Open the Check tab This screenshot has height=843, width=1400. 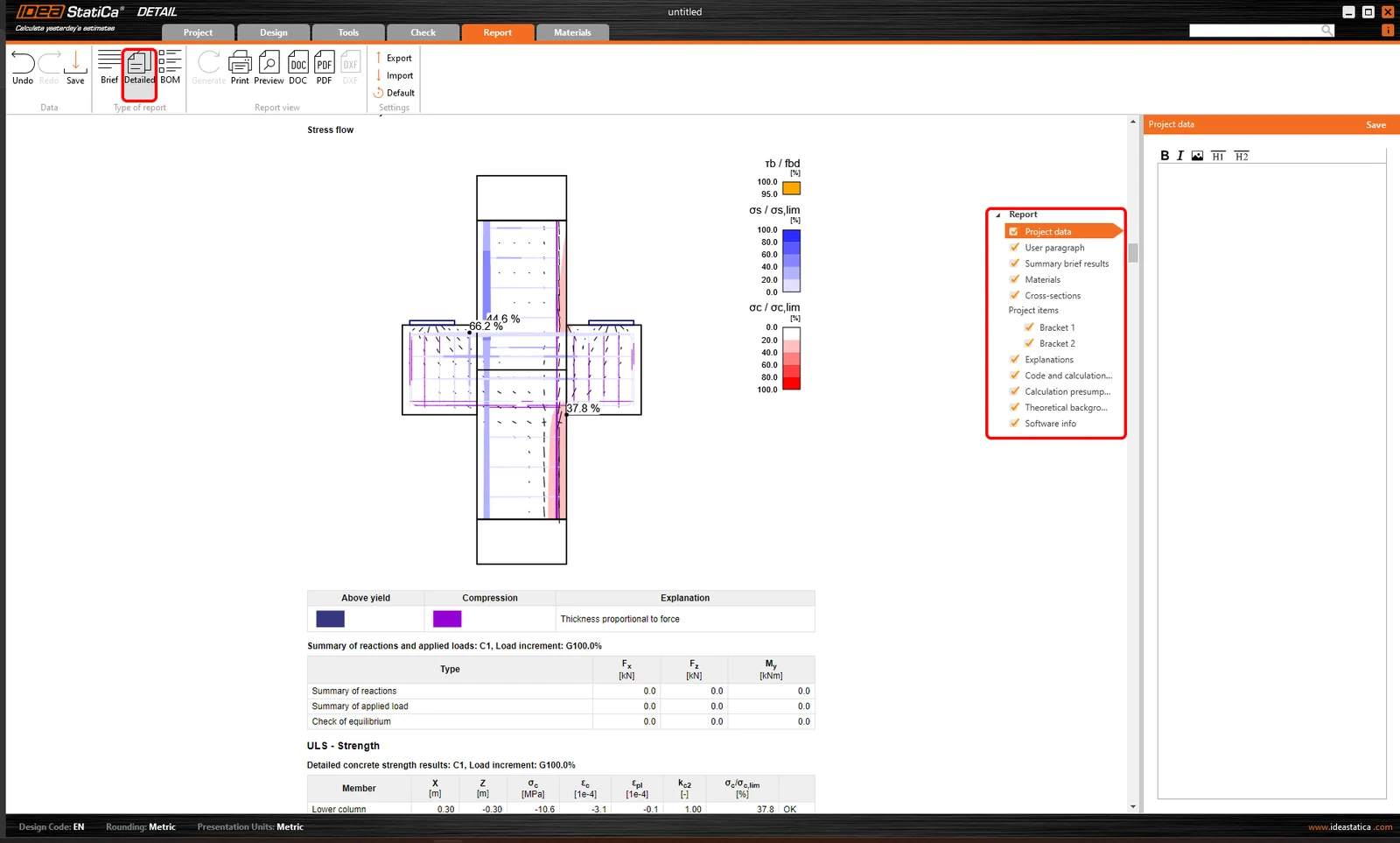tap(423, 32)
